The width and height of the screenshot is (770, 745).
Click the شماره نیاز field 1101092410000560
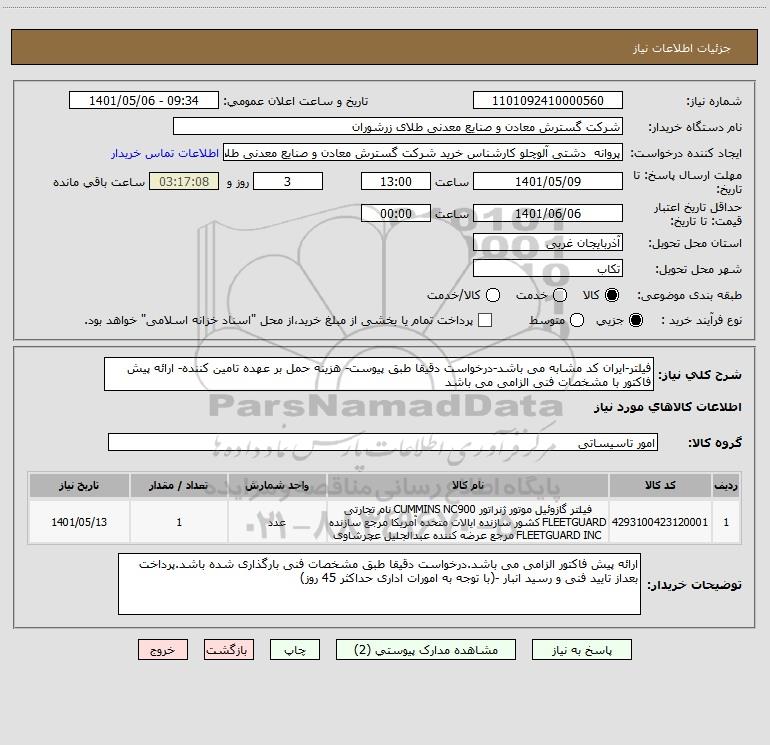click(x=548, y=101)
